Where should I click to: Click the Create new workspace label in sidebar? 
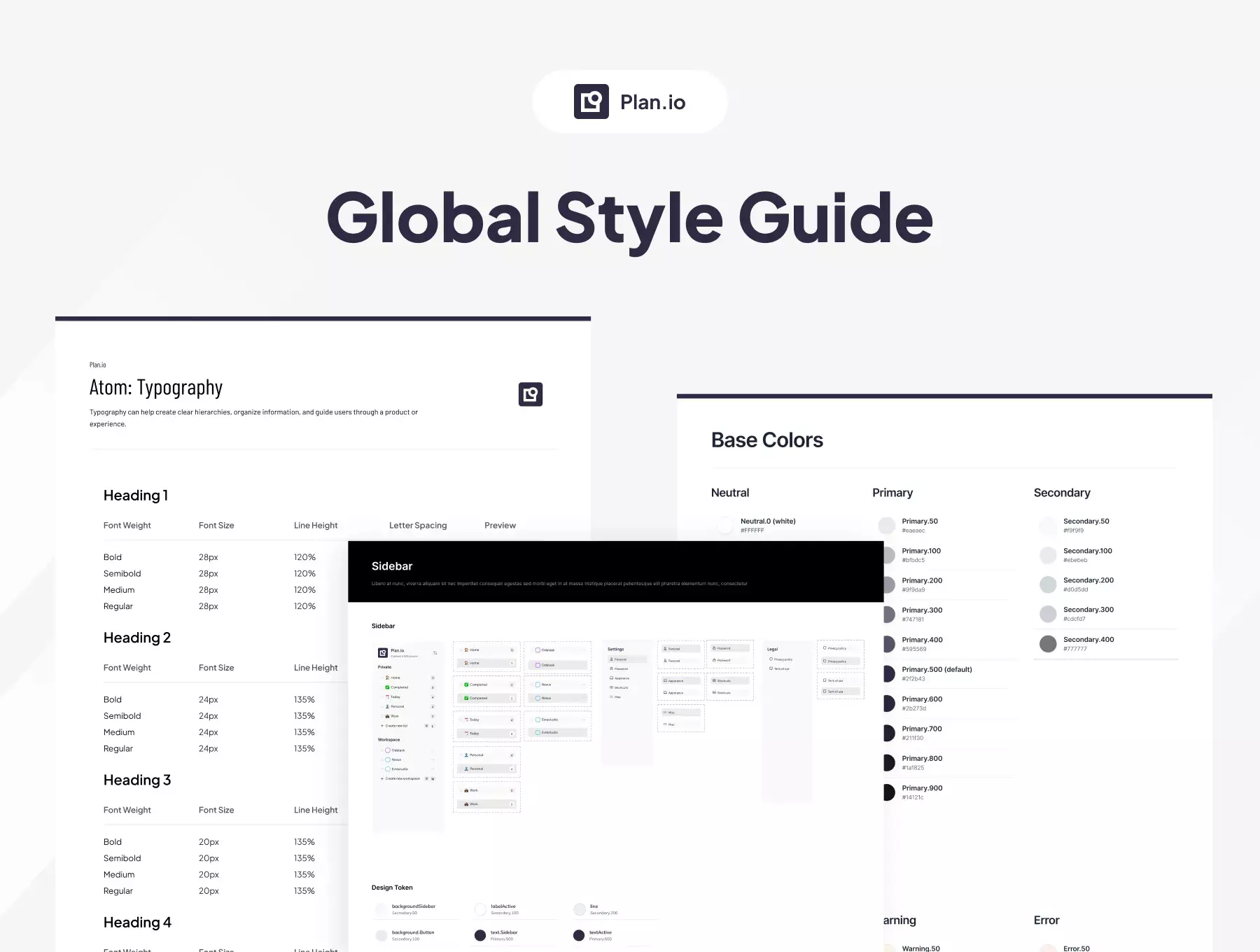point(402,778)
